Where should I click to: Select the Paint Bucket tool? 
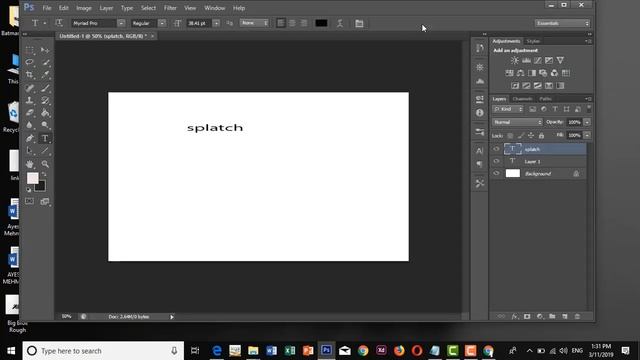45,113
